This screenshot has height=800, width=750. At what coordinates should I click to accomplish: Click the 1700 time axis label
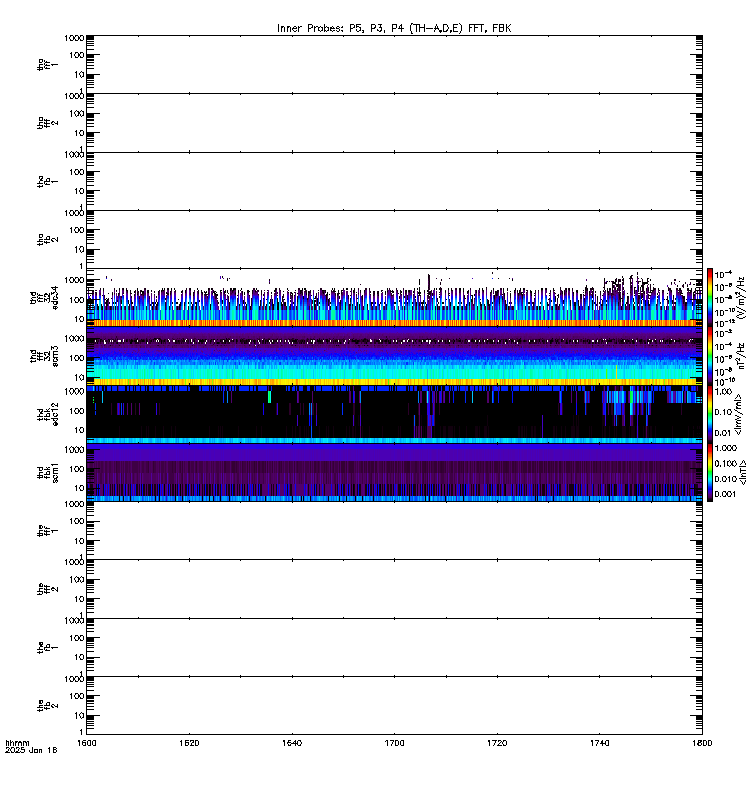(394, 743)
